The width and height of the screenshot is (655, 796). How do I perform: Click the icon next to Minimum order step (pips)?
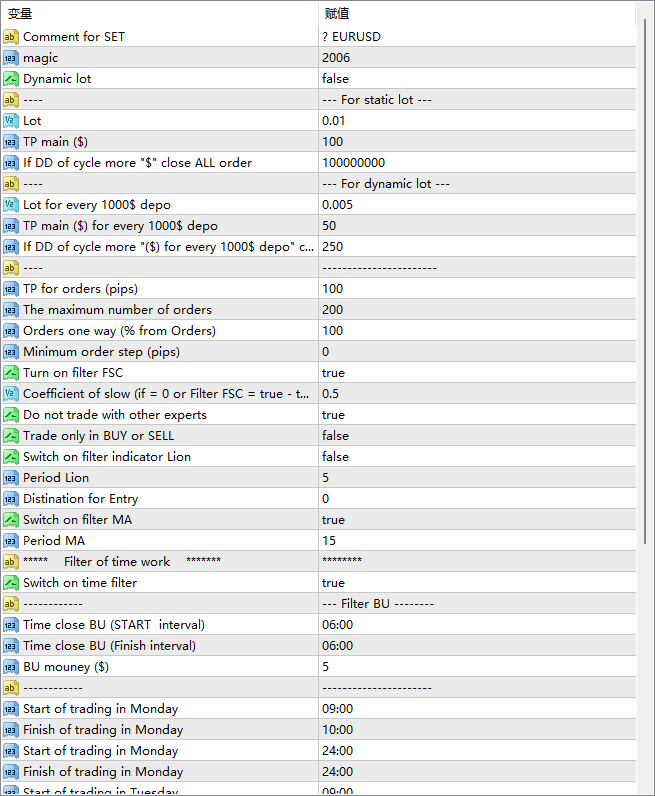(11, 352)
